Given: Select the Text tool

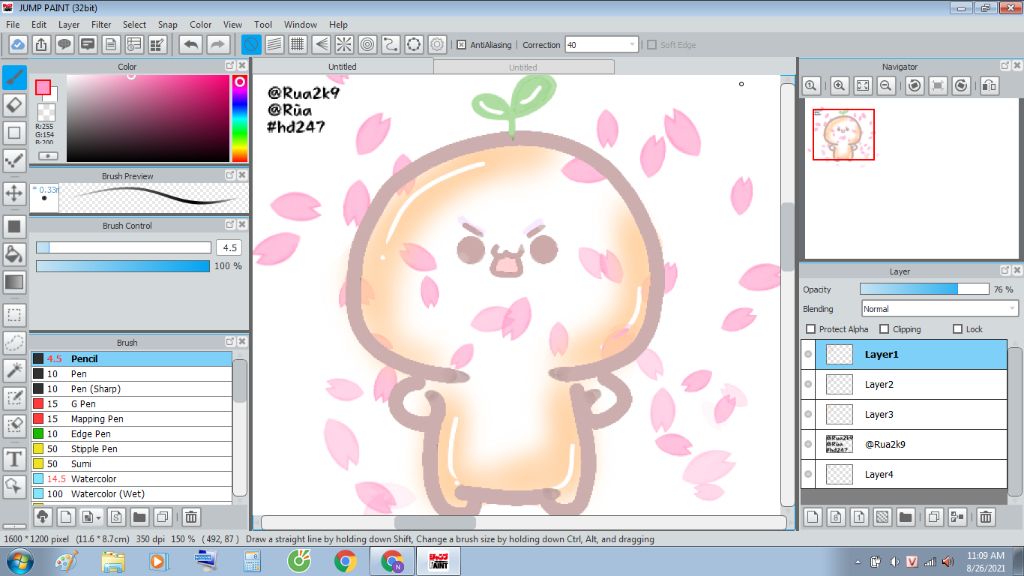Looking at the screenshot, I should 14,459.
